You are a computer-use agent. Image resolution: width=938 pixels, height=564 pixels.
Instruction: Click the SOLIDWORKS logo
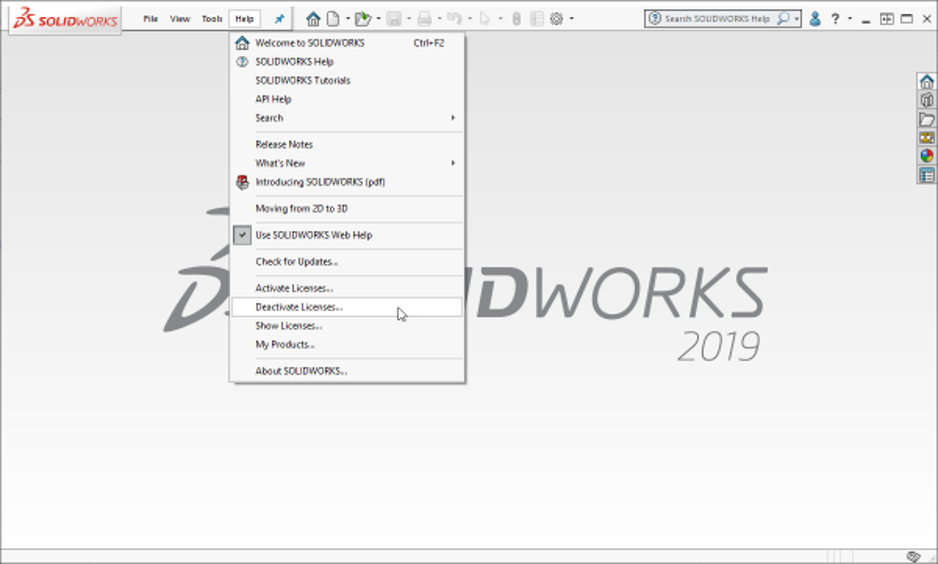pyautogui.click(x=65, y=20)
